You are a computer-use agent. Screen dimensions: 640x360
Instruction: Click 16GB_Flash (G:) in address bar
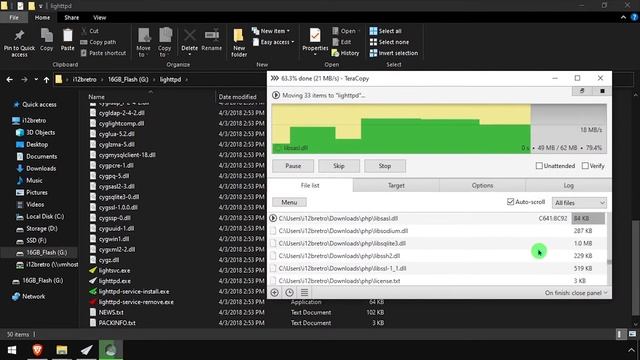pos(128,80)
